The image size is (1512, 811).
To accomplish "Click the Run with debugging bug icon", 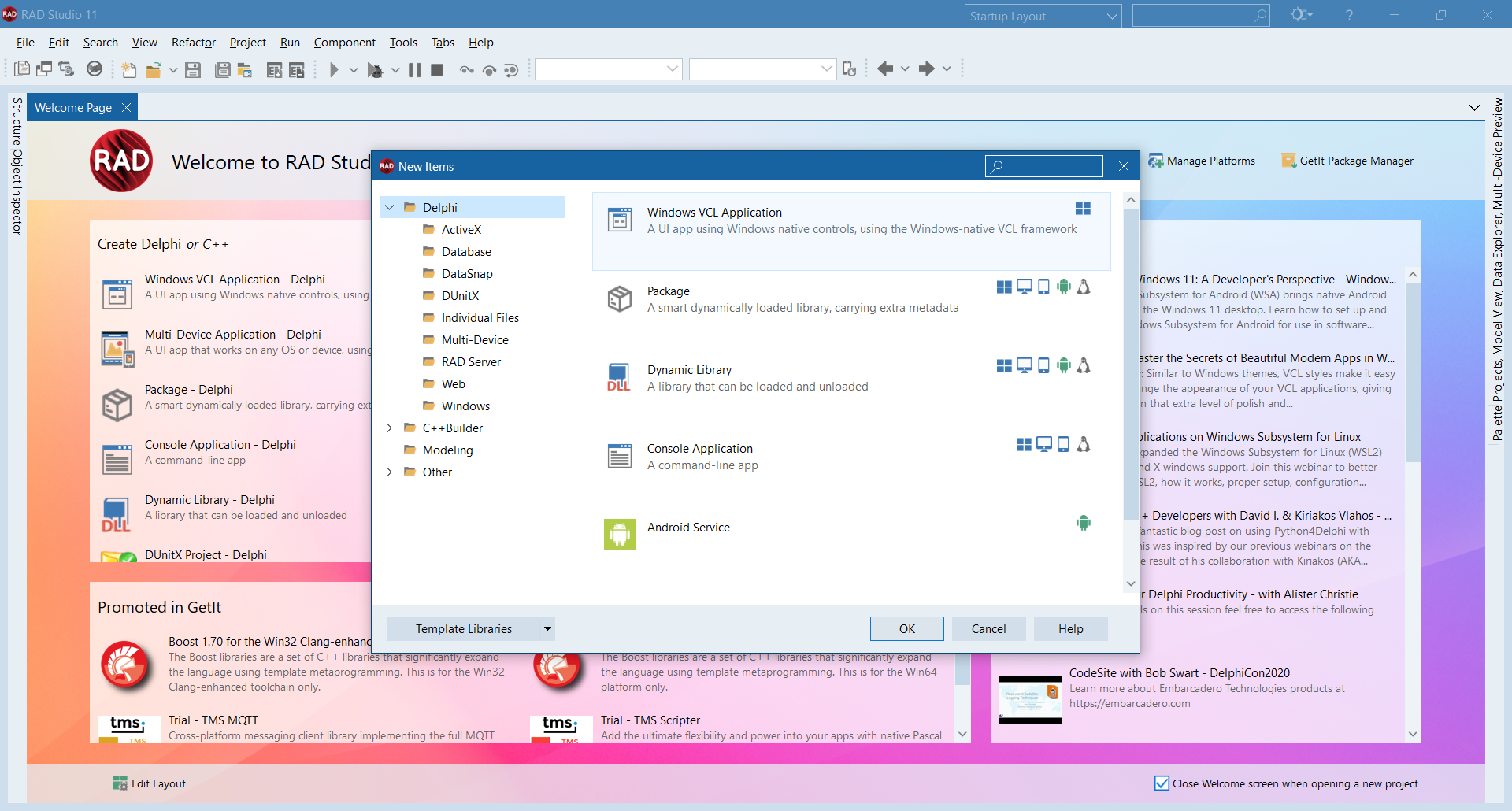I will pyautogui.click(x=375, y=70).
